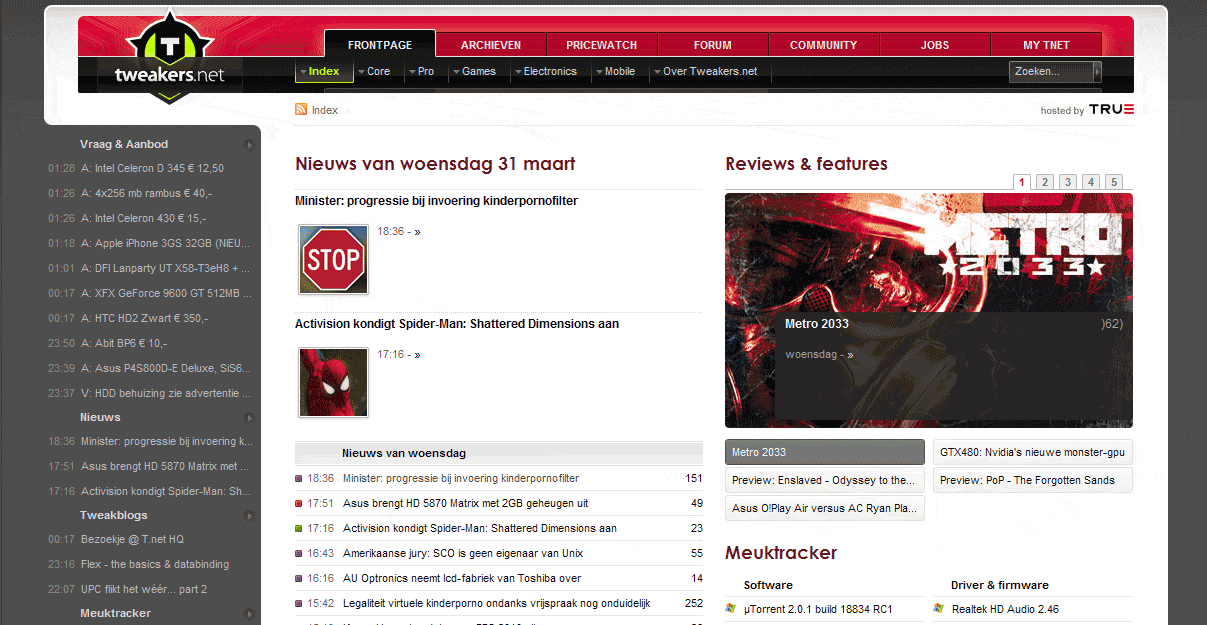Click the search submit arrow button
Image resolution: width=1207 pixels, height=625 pixels.
(1097, 71)
